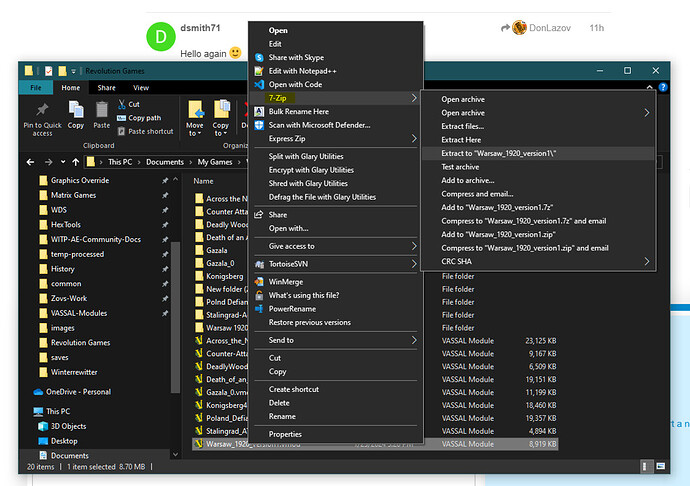
Task: Switch to the Share ribbon tab
Action: pyautogui.click(x=106, y=88)
